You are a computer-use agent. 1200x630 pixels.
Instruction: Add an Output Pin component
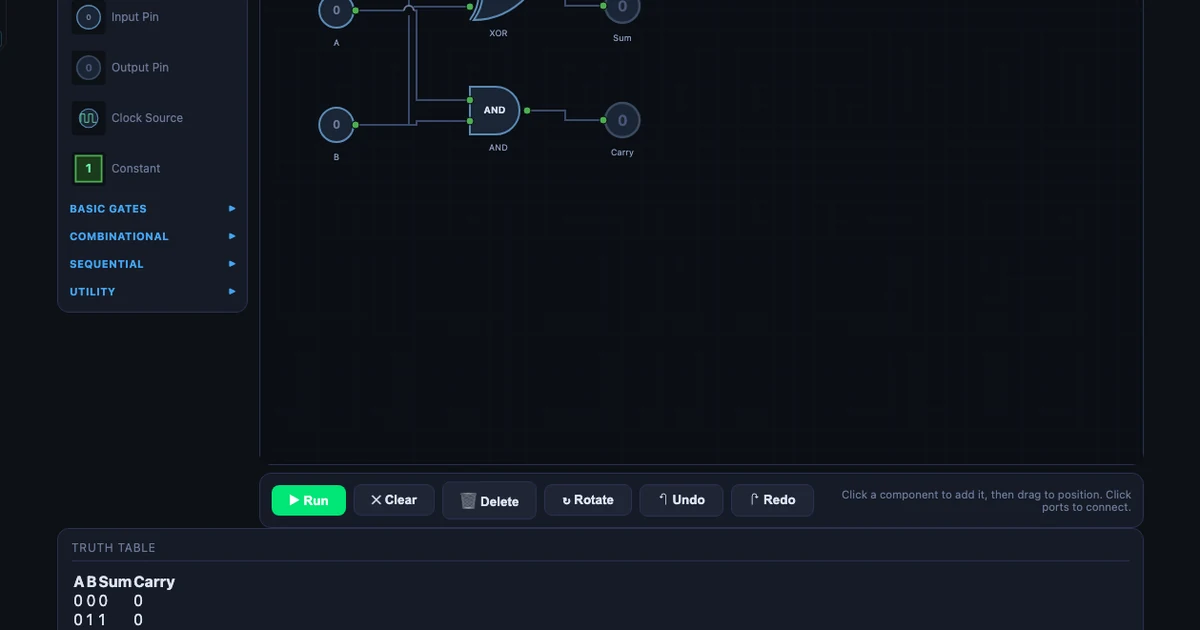[152, 67]
